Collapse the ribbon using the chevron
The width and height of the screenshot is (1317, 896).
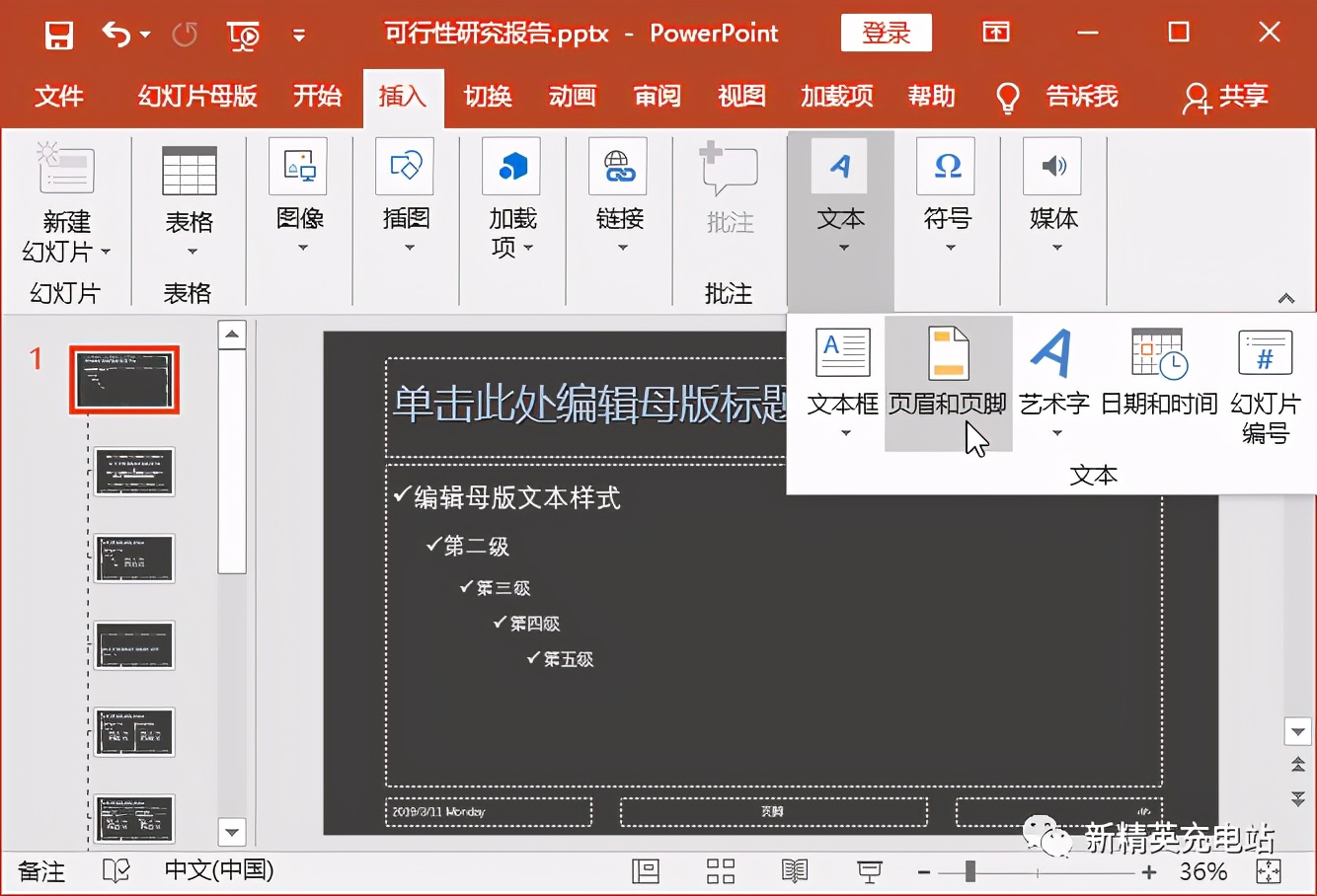pyautogui.click(x=1285, y=297)
